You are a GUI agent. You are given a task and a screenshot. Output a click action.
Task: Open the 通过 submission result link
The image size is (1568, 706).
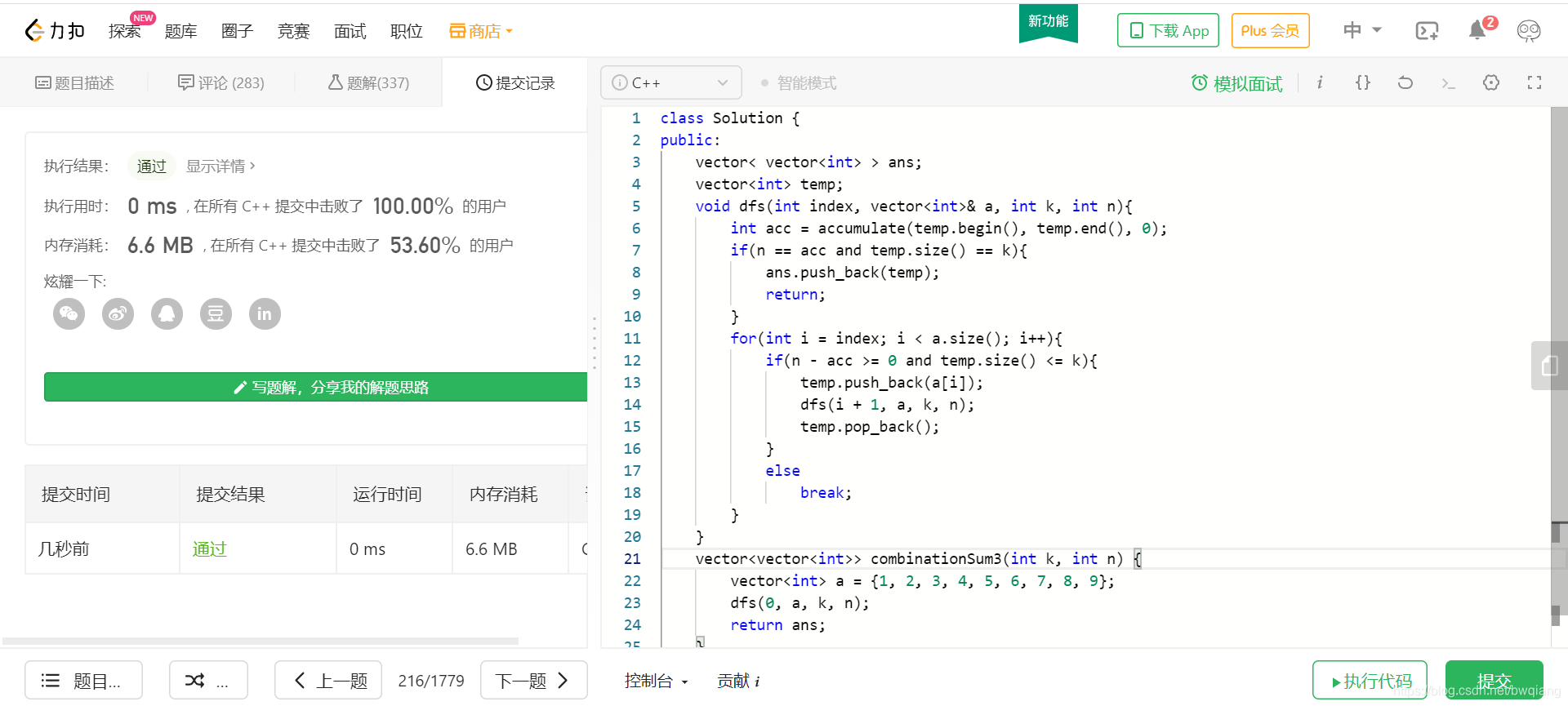tap(209, 548)
